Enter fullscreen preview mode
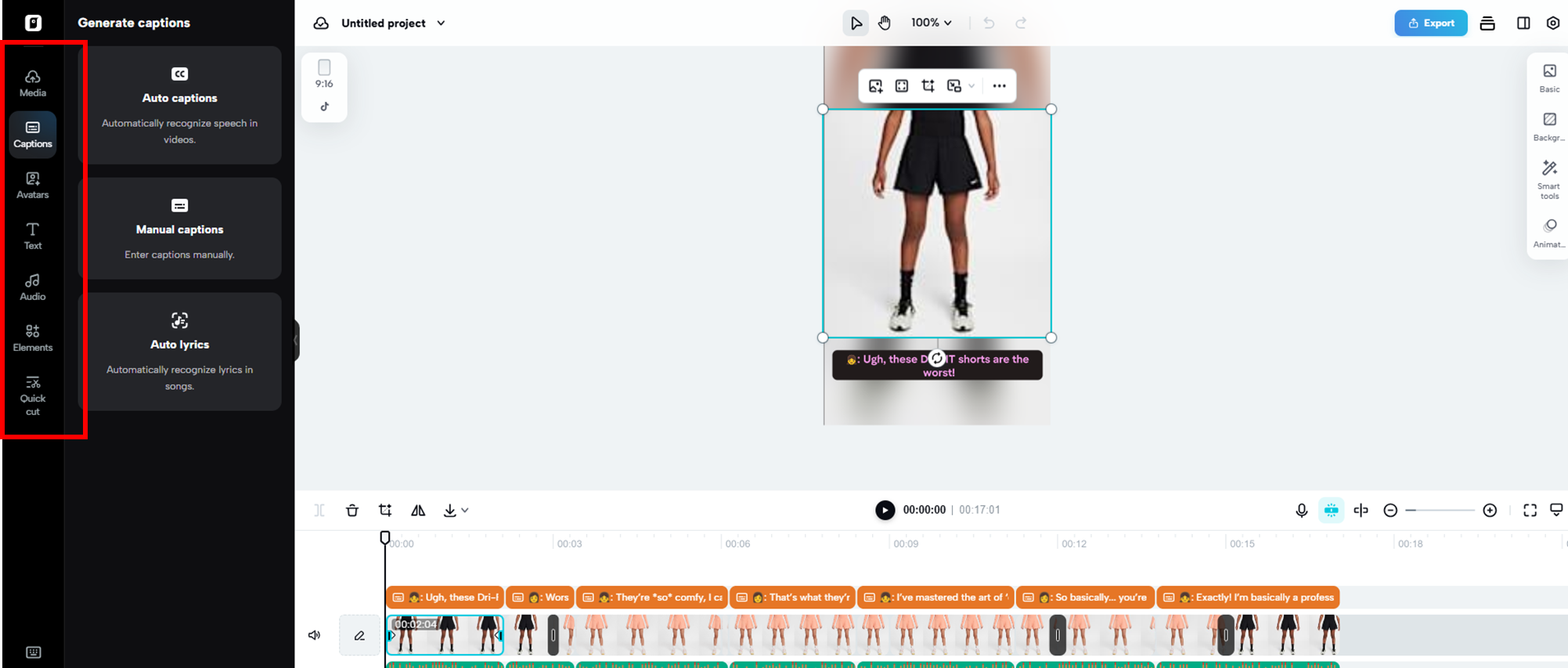Screen dimensions: 1568x668 (1530, 511)
